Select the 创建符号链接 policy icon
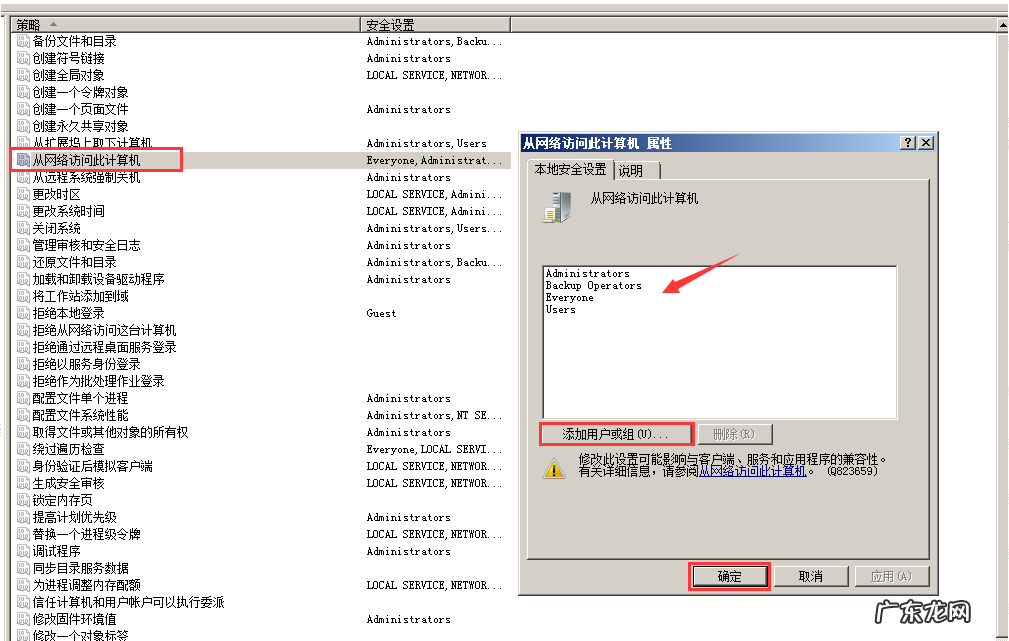Screen dimensions: 1009x641 pos(22,58)
